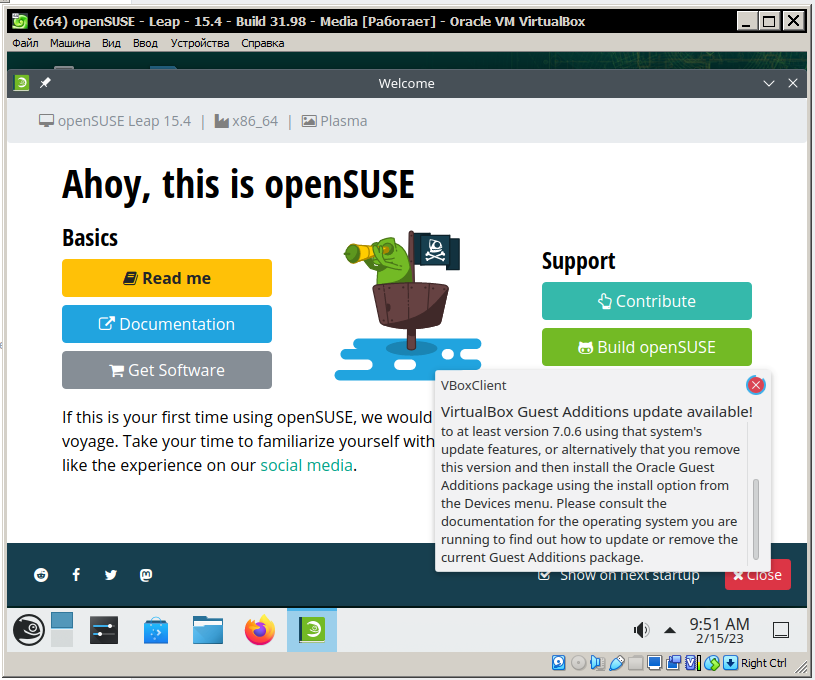Click the pin icon in Welcome title bar
Viewport: 815px width, 680px height.
click(x=45, y=83)
